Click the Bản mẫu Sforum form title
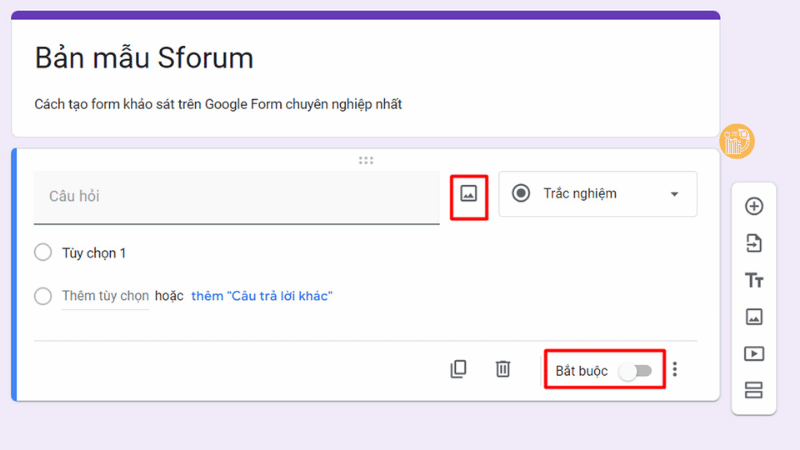Screen dimensions: 800x450 click(144, 58)
